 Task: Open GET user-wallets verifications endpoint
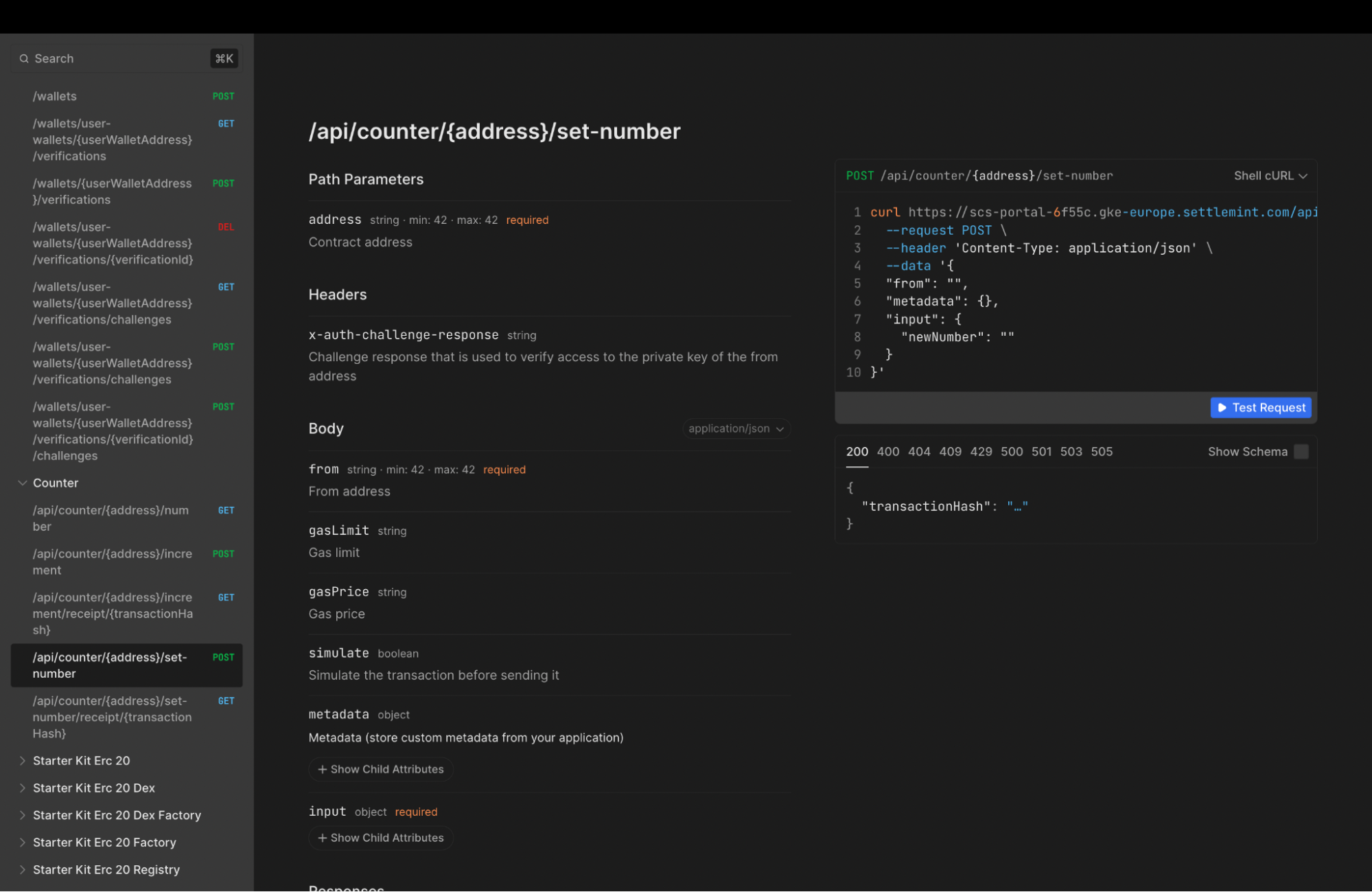tap(127, 140)
